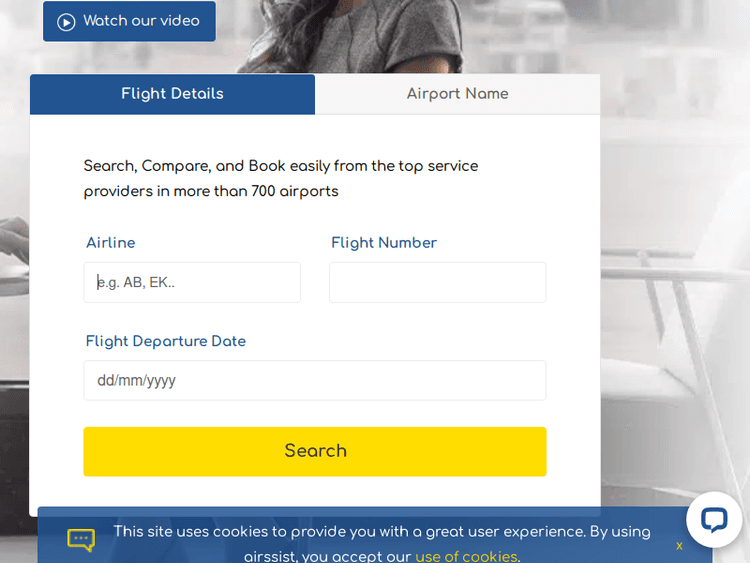
Task: Click the Flight Departure Date label
Action: [165, 341]
